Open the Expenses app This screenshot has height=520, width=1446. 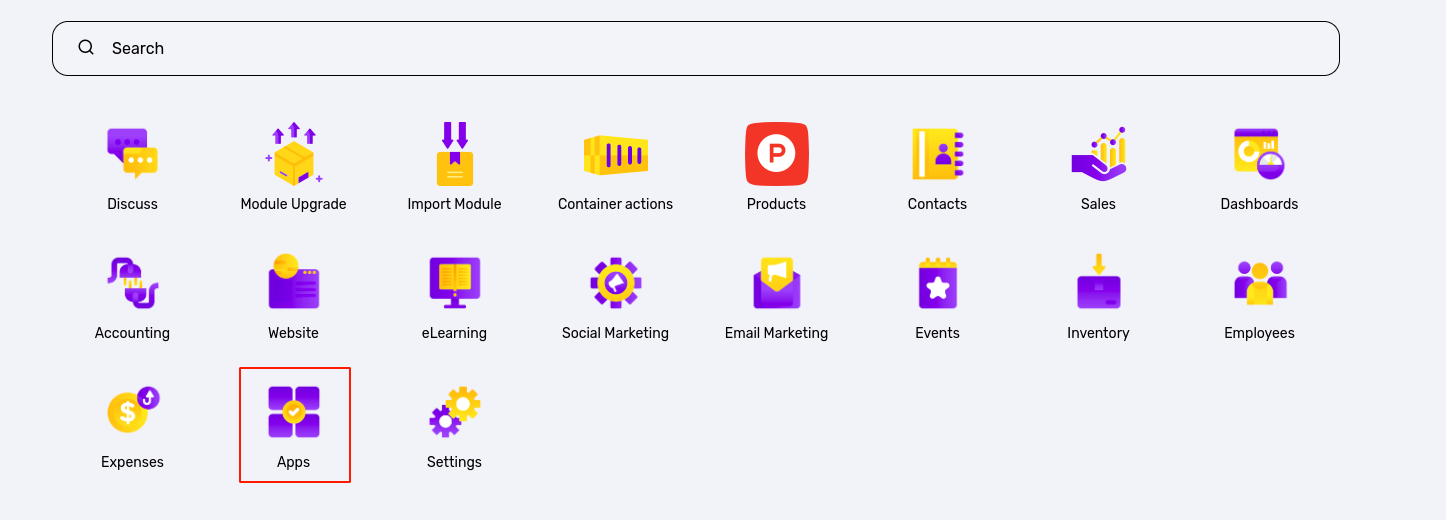point(132,413)
